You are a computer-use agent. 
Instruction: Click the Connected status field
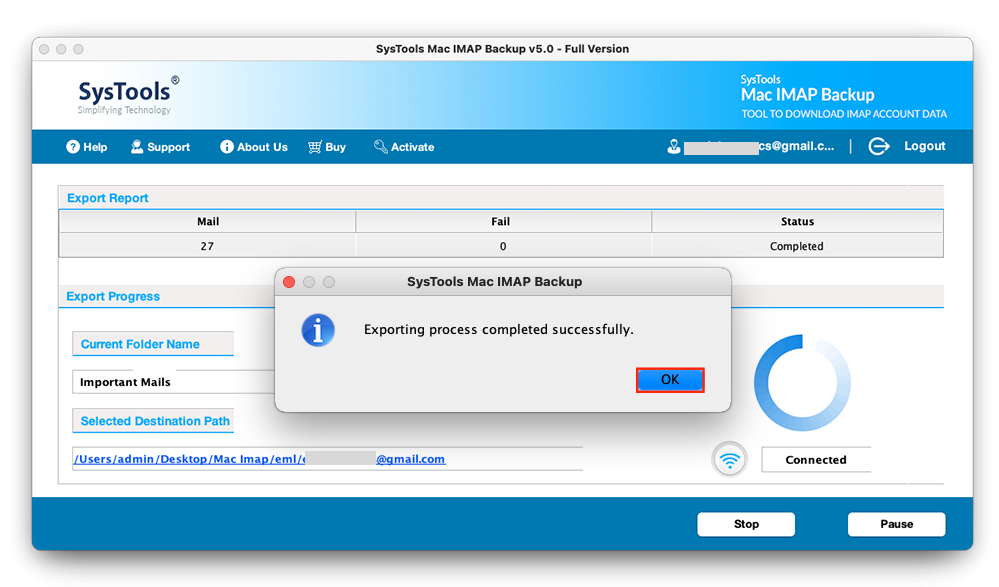point(816,460)
